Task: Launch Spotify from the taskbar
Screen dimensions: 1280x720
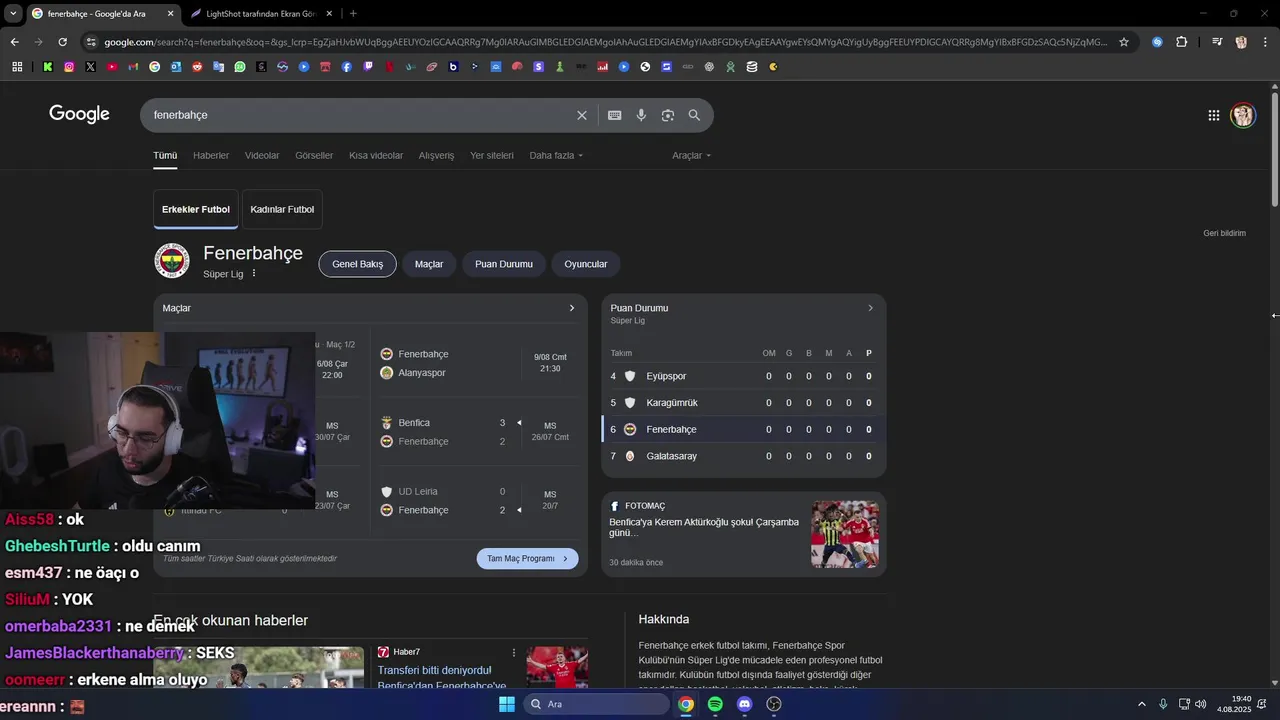Action: click(715, 704)
